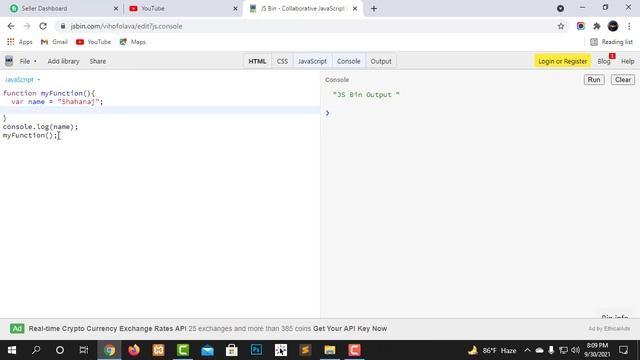The height and width of the screenshot is (360, 640).
Task: Show hidden system tray icons
Action: (x=527, y=350)
